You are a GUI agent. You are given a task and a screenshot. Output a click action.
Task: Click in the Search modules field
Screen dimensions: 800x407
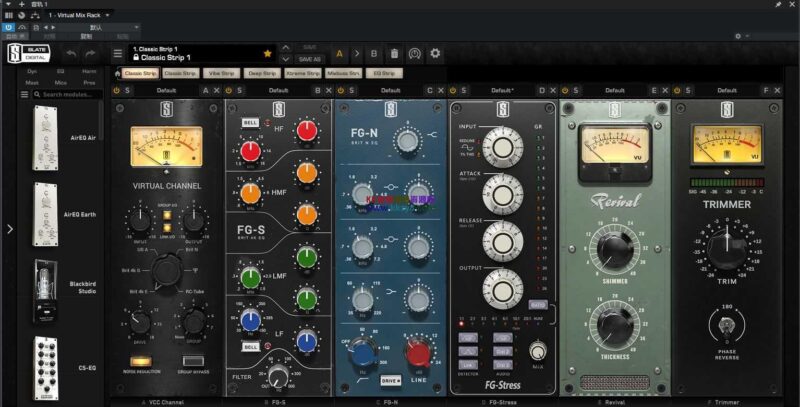(68, 94)
